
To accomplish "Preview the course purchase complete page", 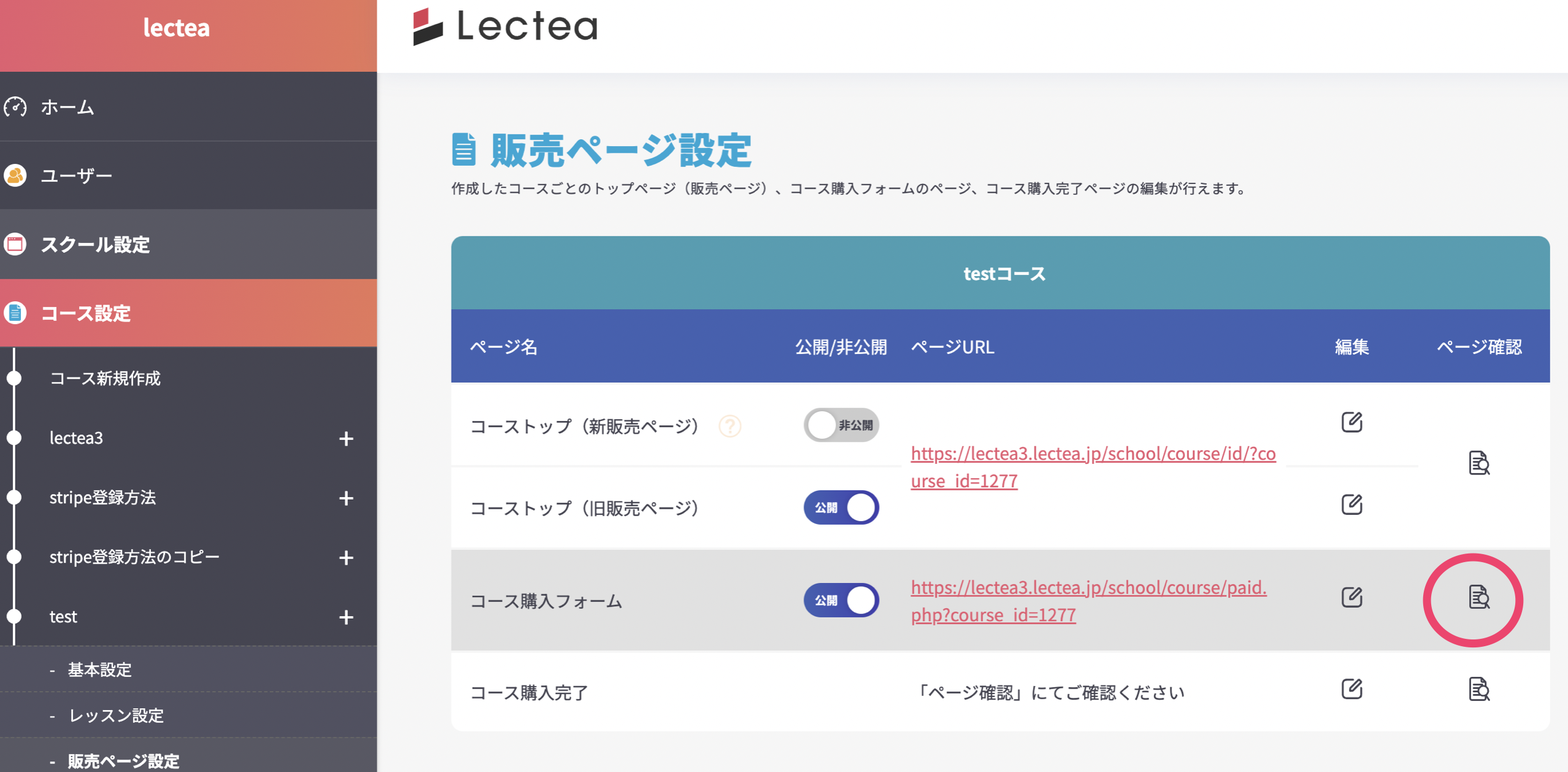I will tap(1478, 689).
